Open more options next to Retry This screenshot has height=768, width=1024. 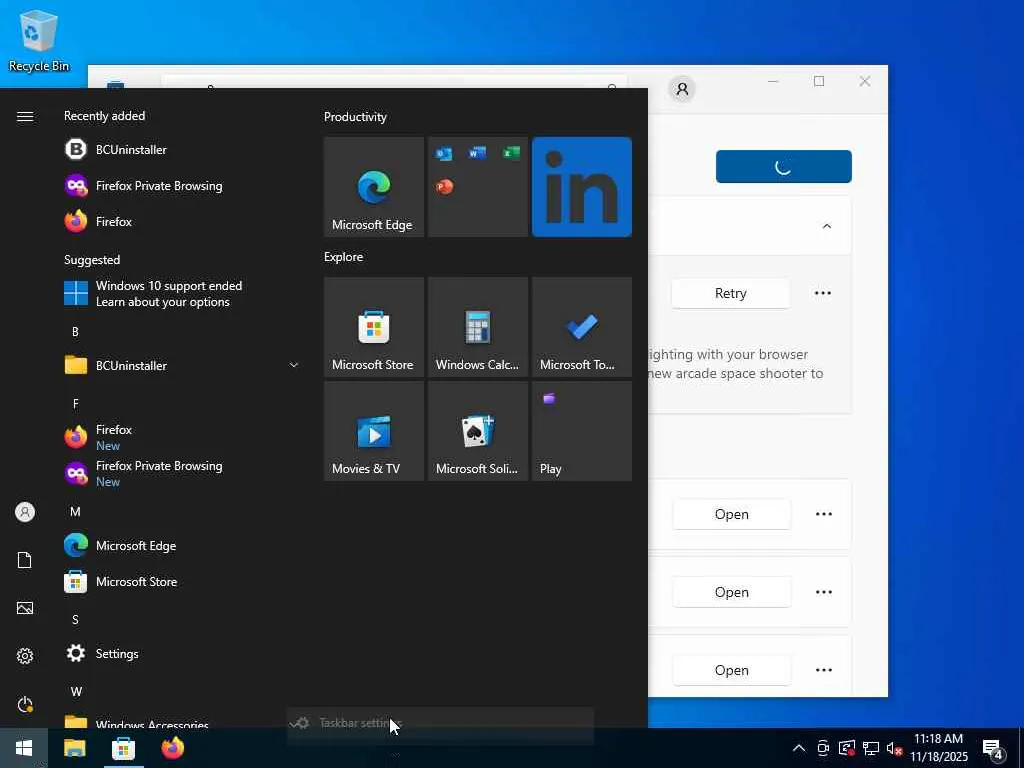pos(823,293)
